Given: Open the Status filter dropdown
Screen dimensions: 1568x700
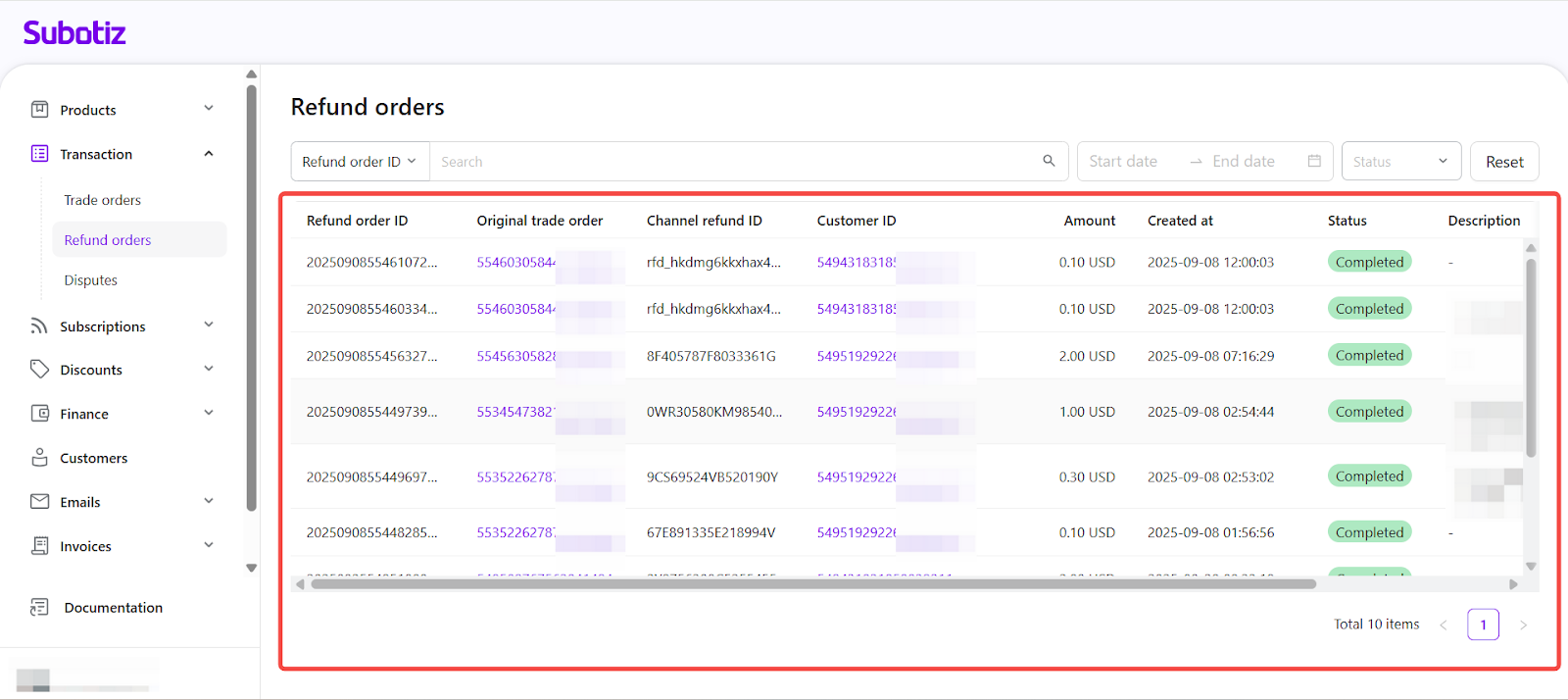Looking at the screenshot, I should (x=1400, y=162).
